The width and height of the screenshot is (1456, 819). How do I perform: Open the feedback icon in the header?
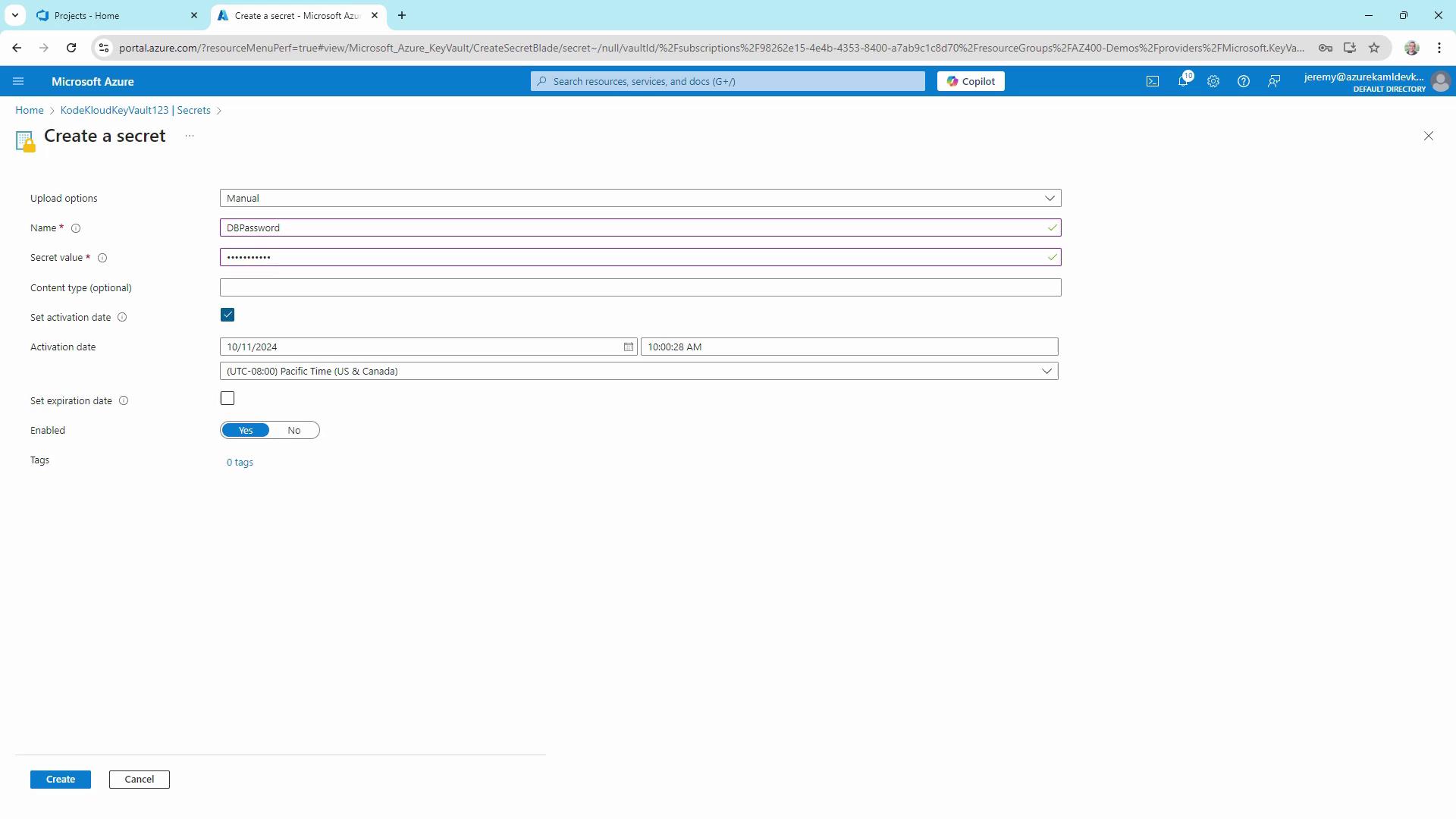[1274, 81]
